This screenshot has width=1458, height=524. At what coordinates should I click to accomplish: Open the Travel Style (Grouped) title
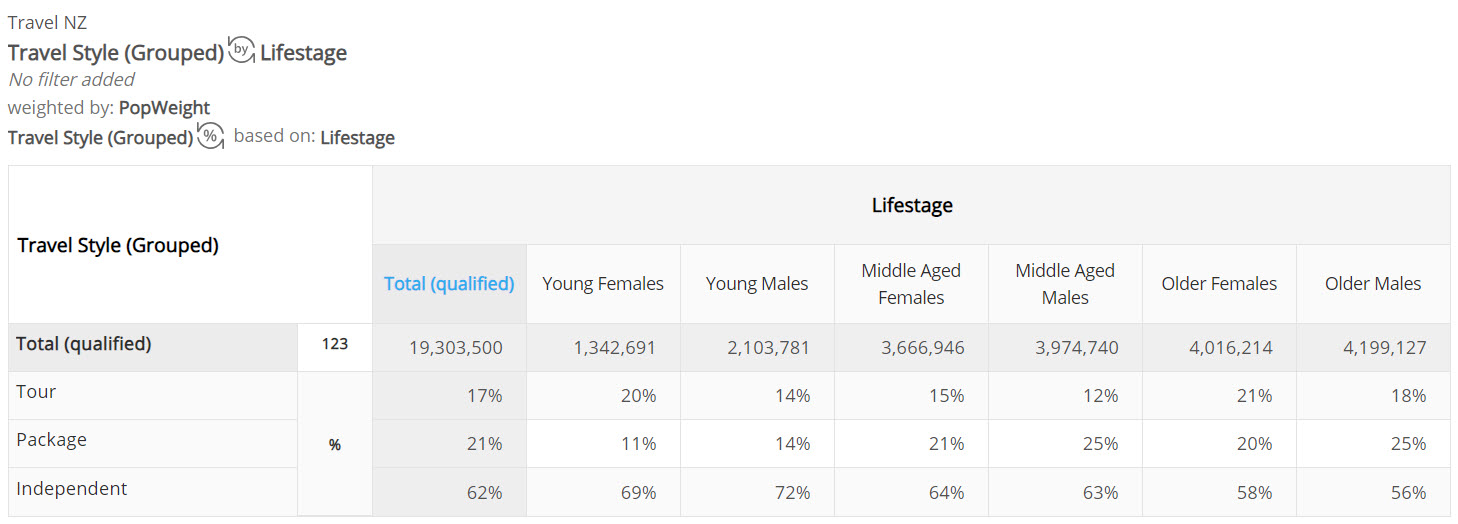point(116,53)
